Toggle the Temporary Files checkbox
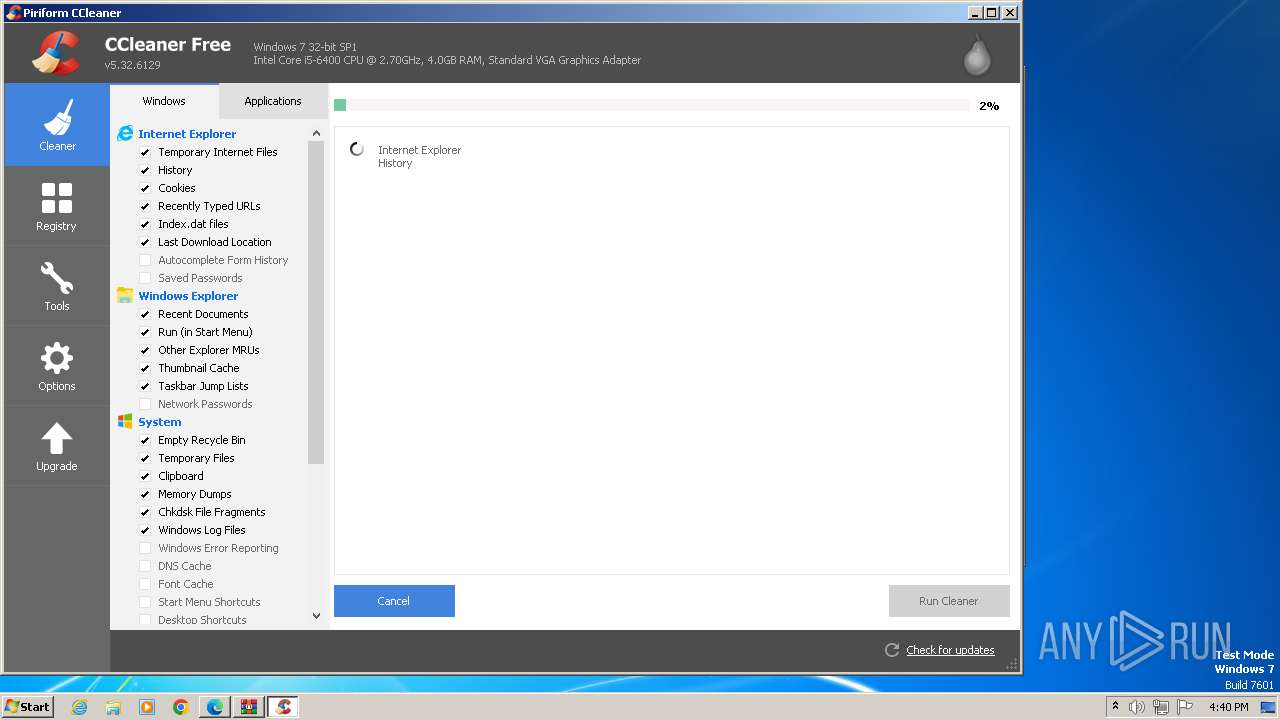Image resolution: width=1280 pixels, height=720 pixels. click(x=145, y=458)
